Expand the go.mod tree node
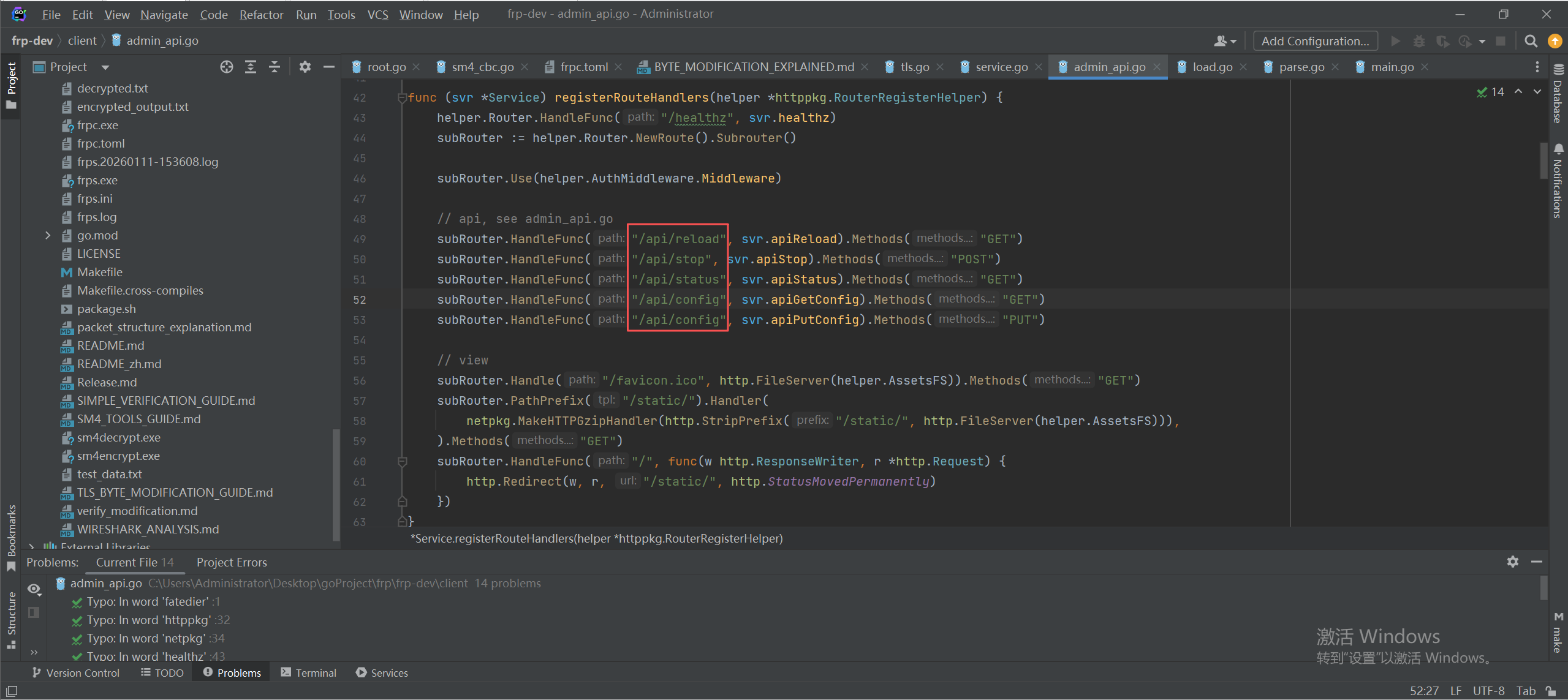The image size is (1568, 700). pyautogui.click(x=48, y=235)
